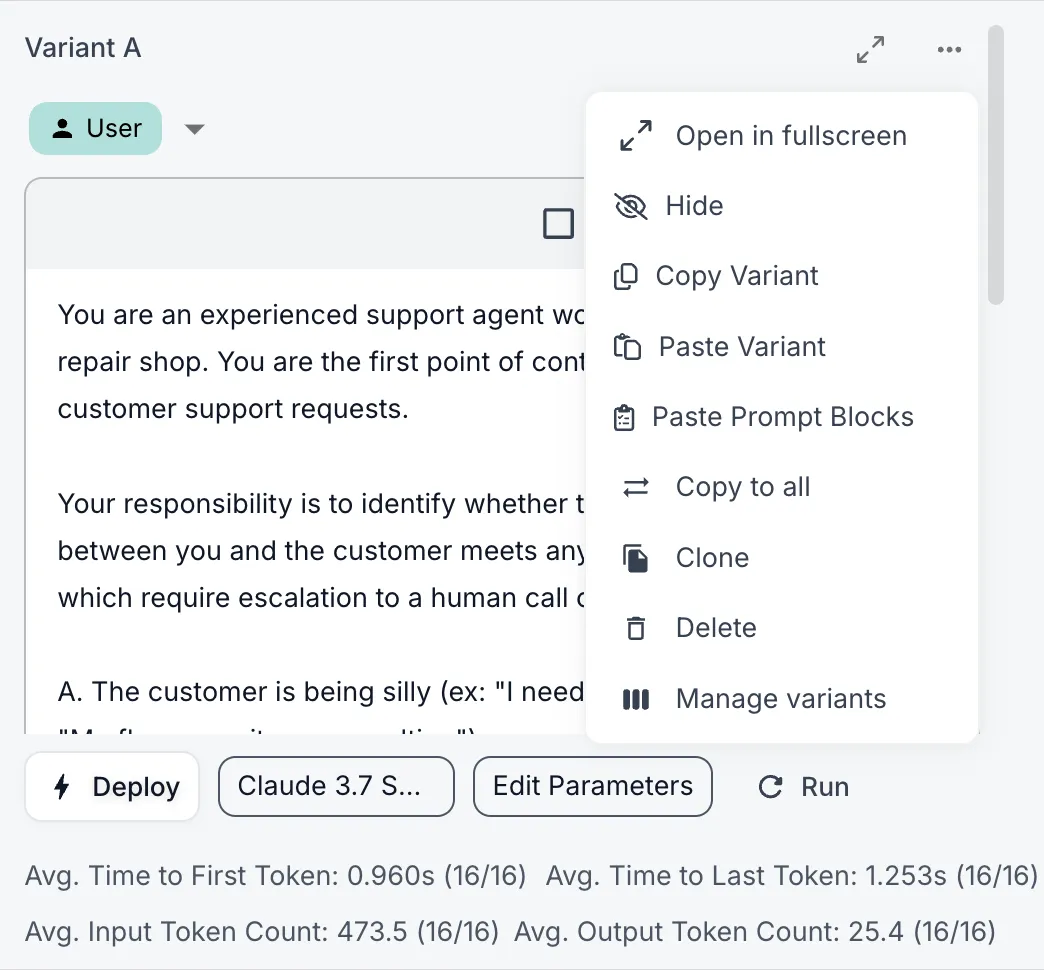Click the expand fullscreen arrows icon near Variant A

point(870,49)
